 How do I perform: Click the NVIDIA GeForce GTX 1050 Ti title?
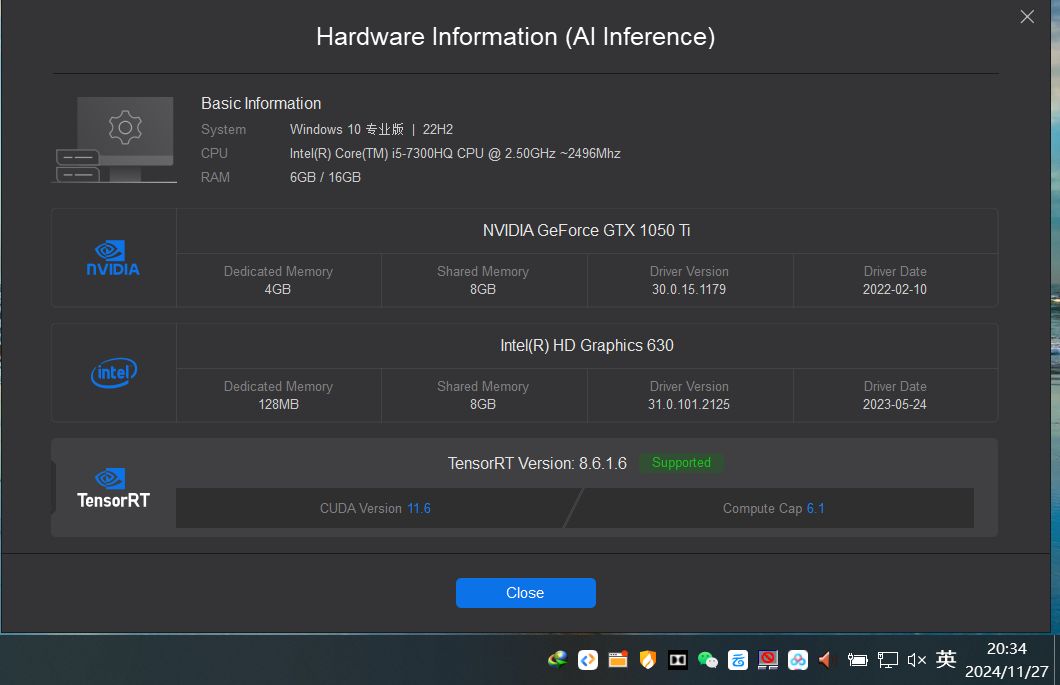point(586,231)
